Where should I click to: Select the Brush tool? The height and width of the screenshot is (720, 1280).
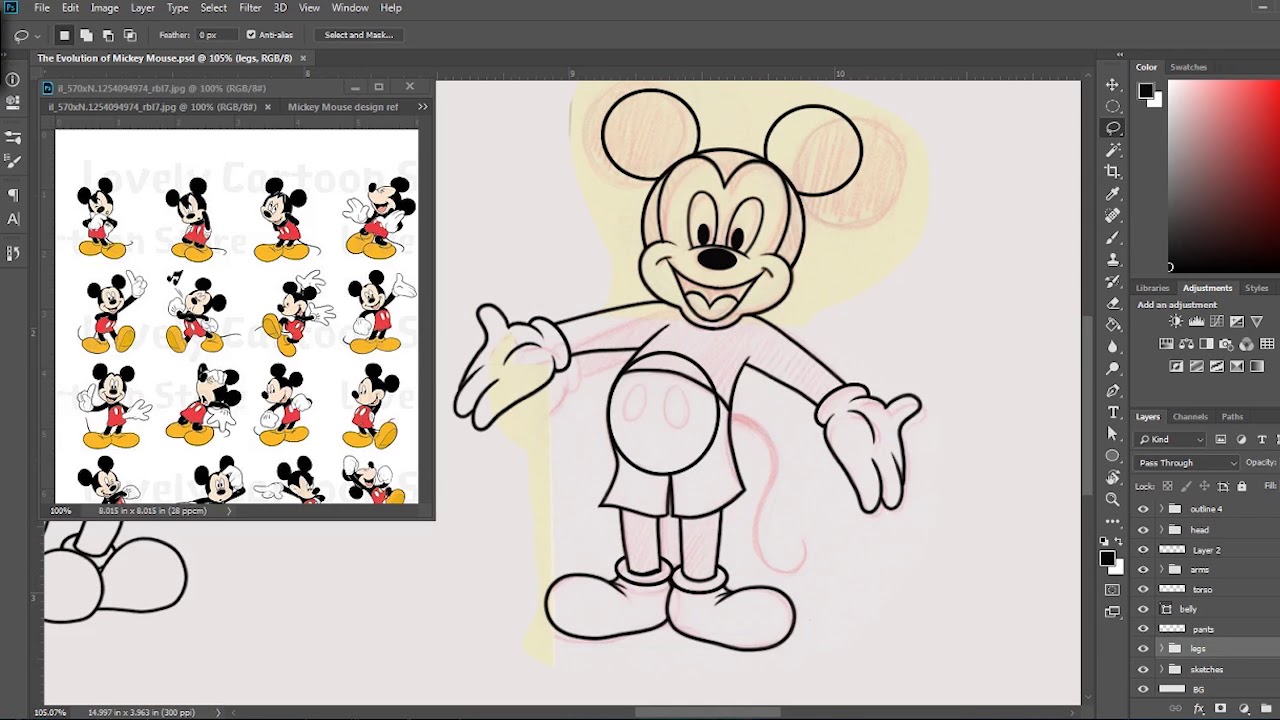pyautogui.click(x=1113, y=238)
